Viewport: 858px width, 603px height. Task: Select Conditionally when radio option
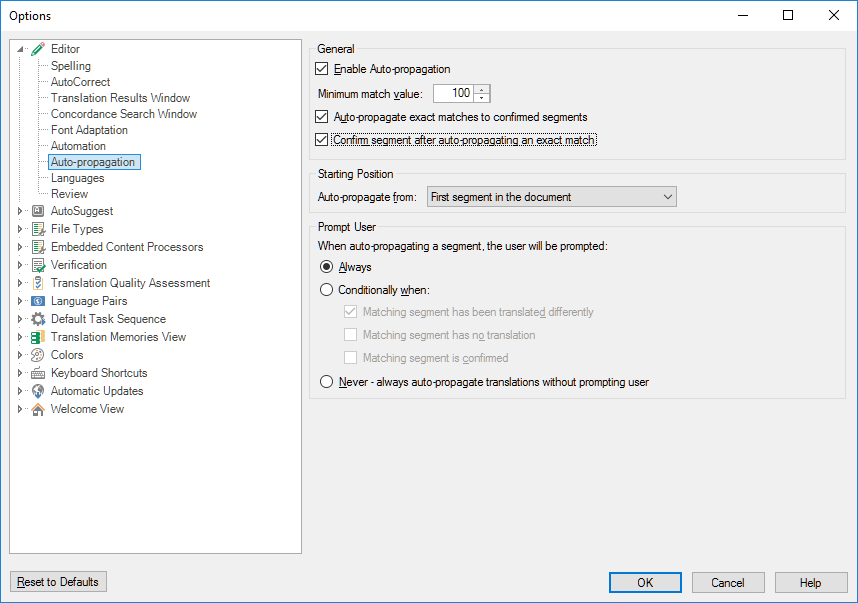(326, 289)
